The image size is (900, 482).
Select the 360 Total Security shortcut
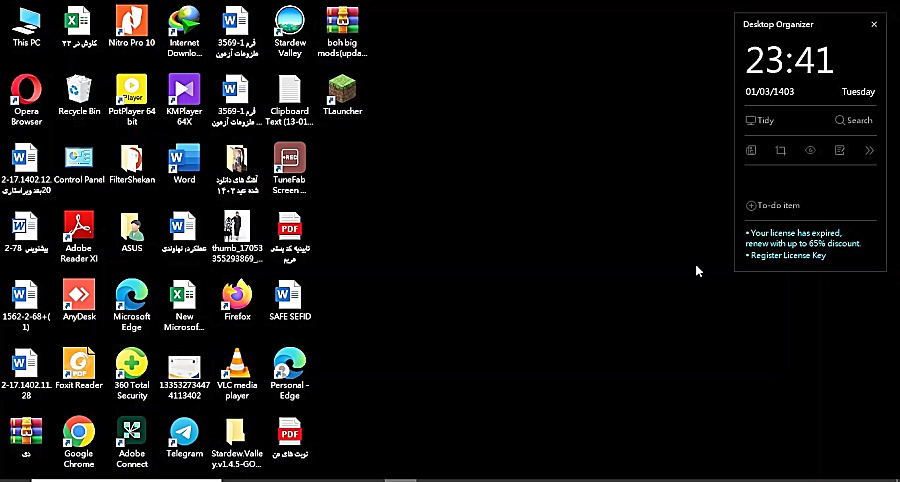(x=131, y=374)
